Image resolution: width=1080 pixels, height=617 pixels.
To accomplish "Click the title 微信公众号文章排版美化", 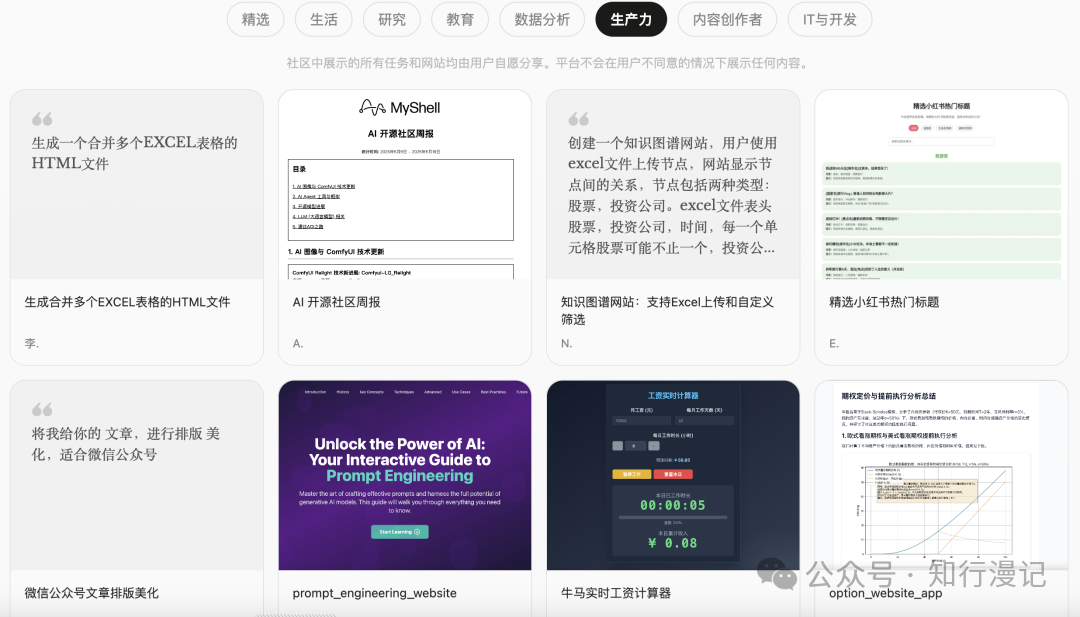I will (92, 593).
